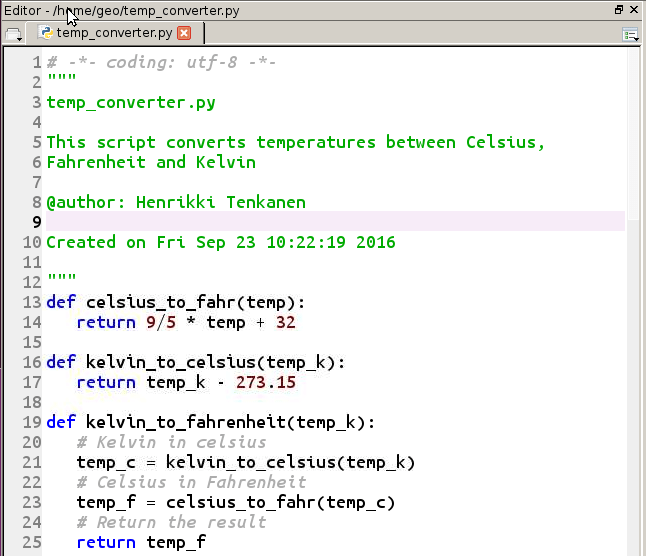The height and width of the screenshot is (556, 646).
Task: Click 'def celsius_to_fahr(temp):' line
Action: pyautogui.click(x=176, y=302)
